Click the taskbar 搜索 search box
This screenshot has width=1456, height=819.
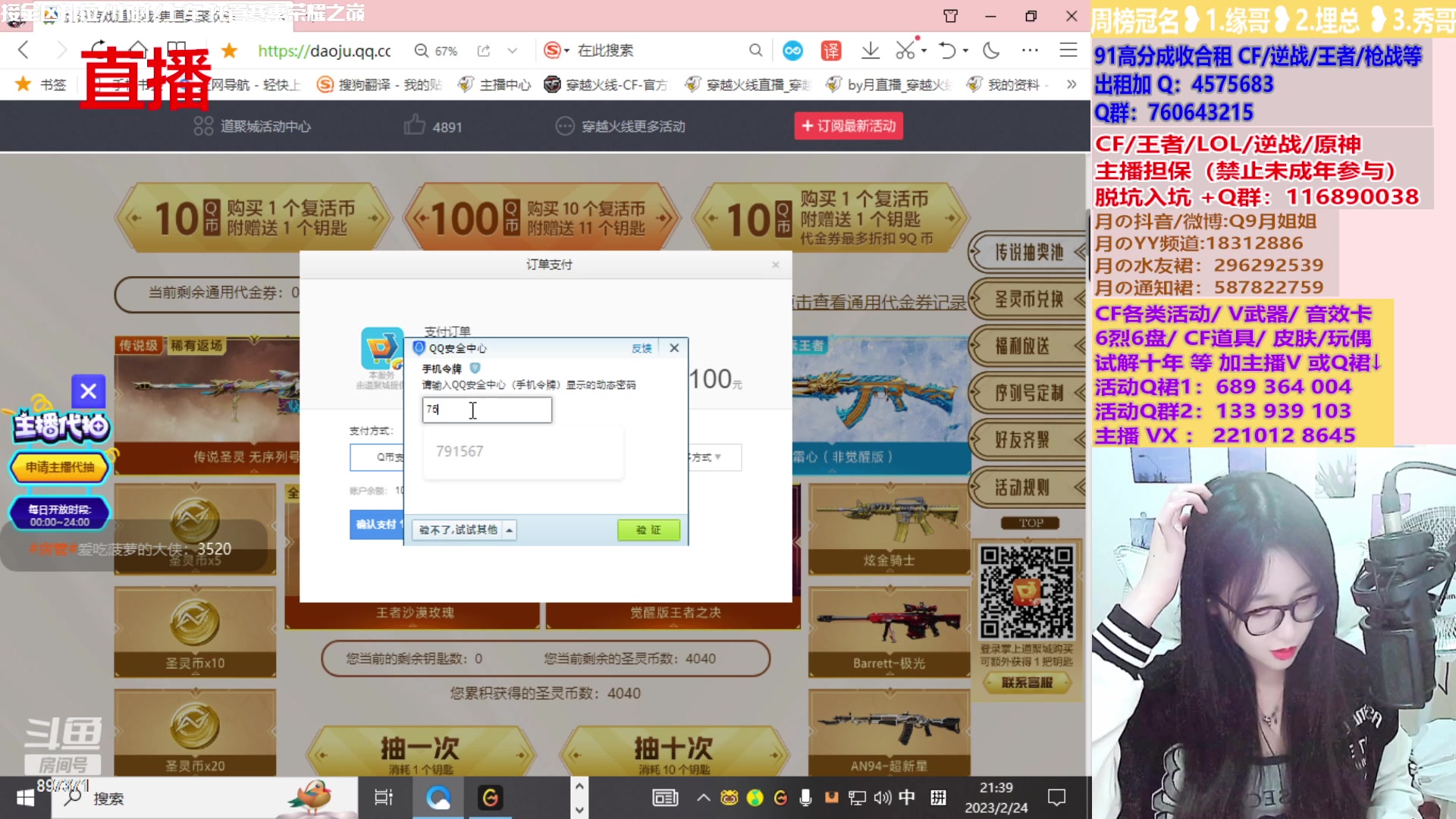(x=205, y=798)
